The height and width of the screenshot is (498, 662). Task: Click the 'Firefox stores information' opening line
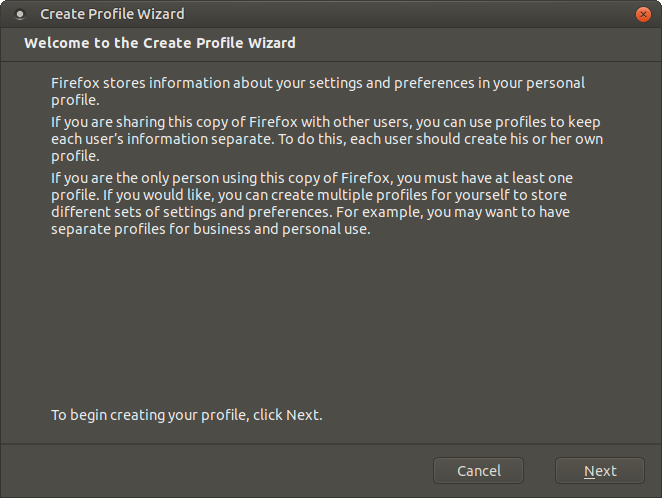tap(318, 83)
